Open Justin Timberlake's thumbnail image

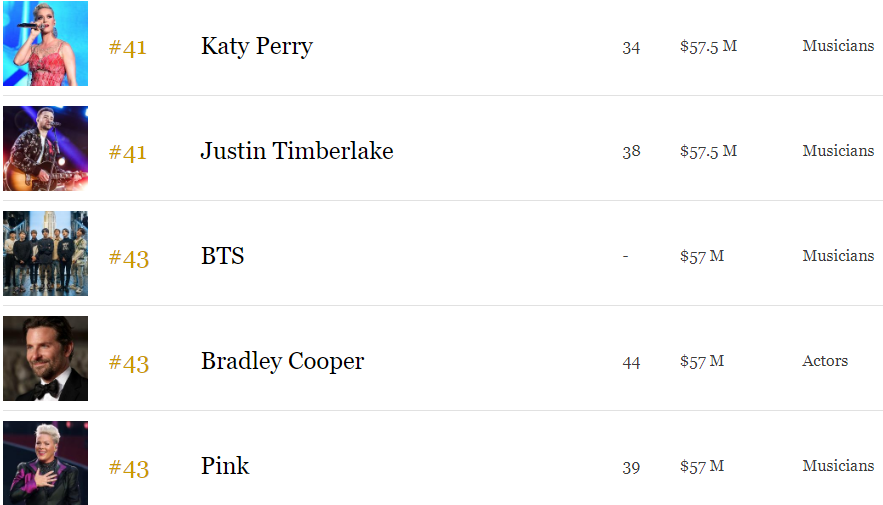tap(45, 149)
